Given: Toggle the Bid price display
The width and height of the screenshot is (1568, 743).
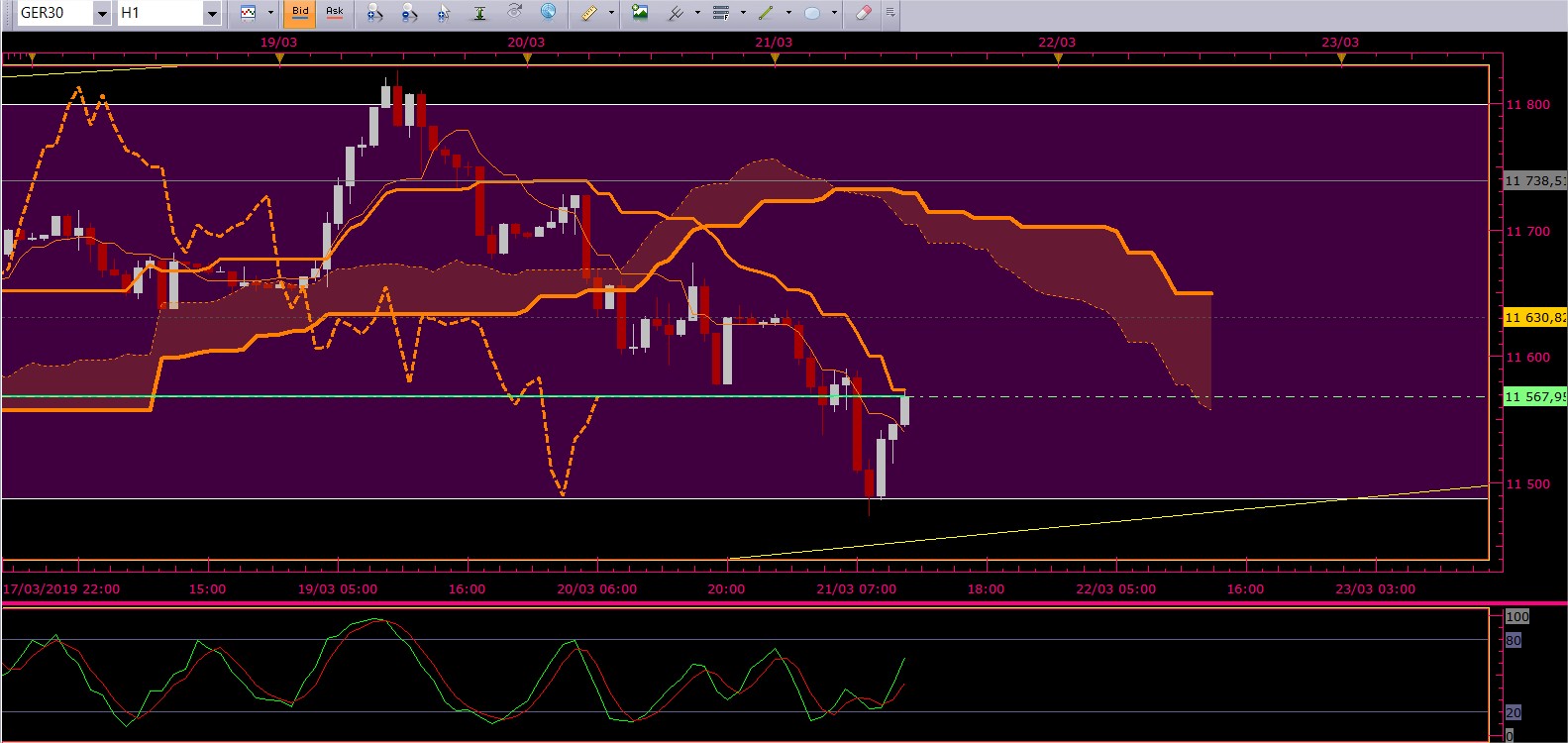Looking at the screenshot, I should 300,13.
